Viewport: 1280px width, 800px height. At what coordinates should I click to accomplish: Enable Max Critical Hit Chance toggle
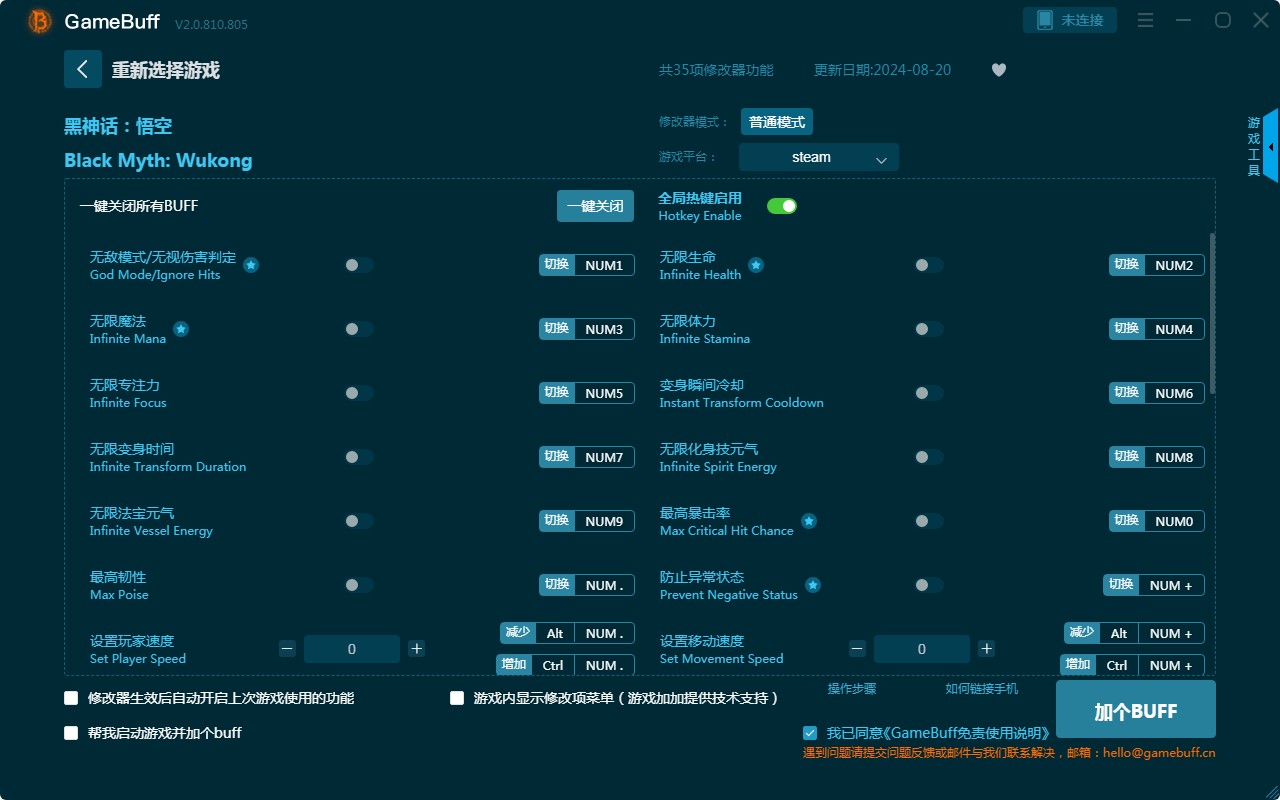tap(929, 521)
